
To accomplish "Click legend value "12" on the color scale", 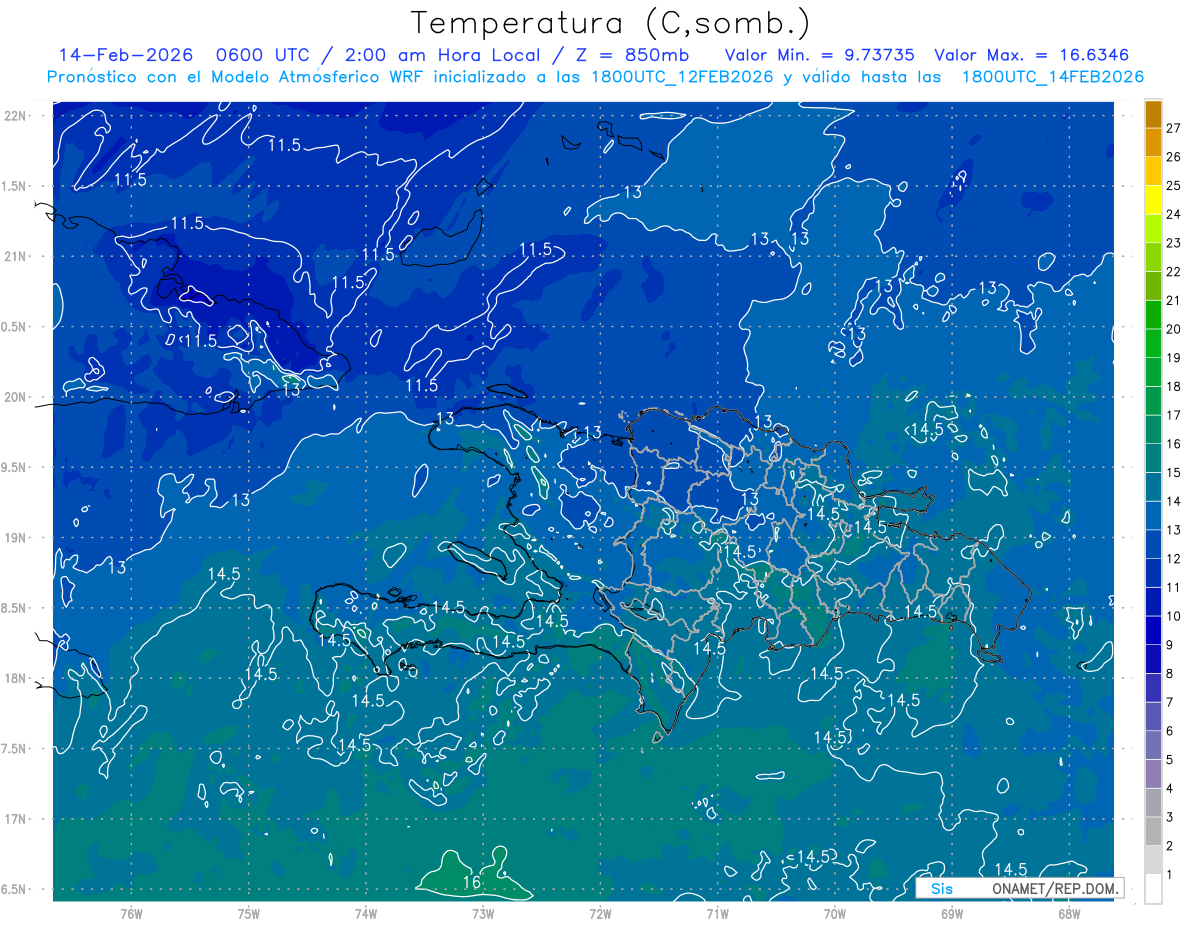I will pyautogui.click(x=1173, y=558).
